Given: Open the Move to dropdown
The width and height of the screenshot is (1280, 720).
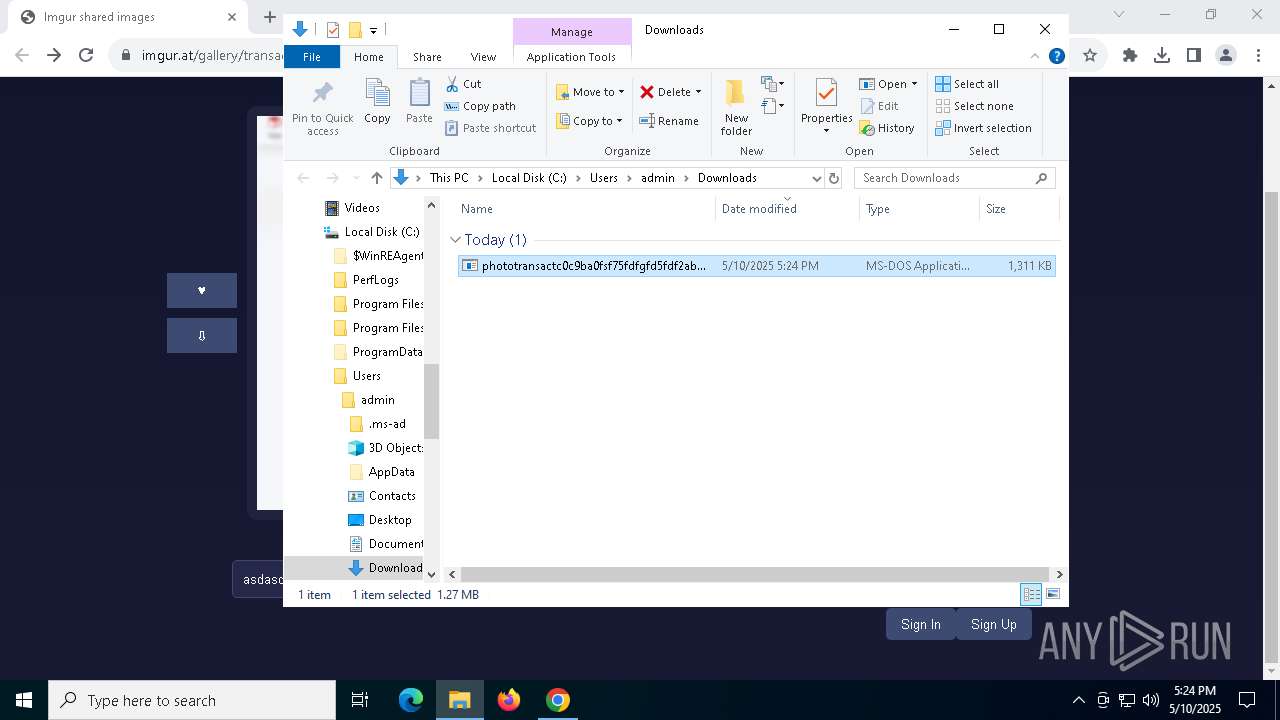Looking at the screenshot, I should 590,92.
